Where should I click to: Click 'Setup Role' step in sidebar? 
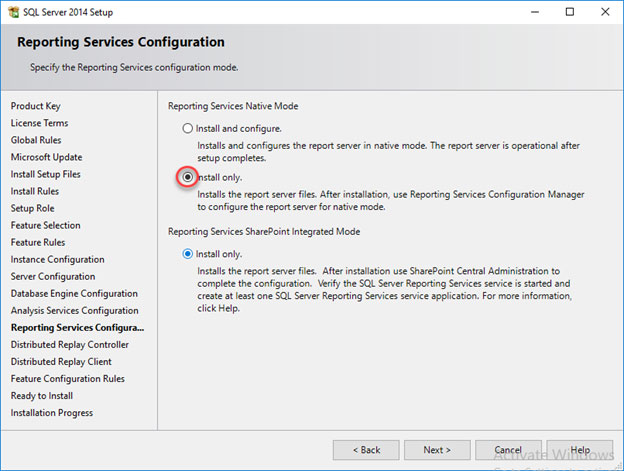tap(33, 208)
